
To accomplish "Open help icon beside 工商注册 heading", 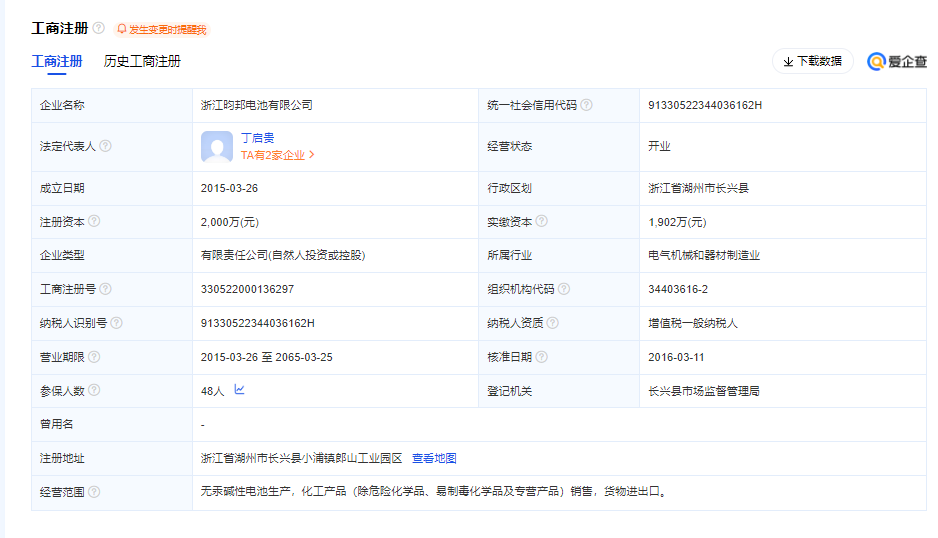I will (99, 28).
